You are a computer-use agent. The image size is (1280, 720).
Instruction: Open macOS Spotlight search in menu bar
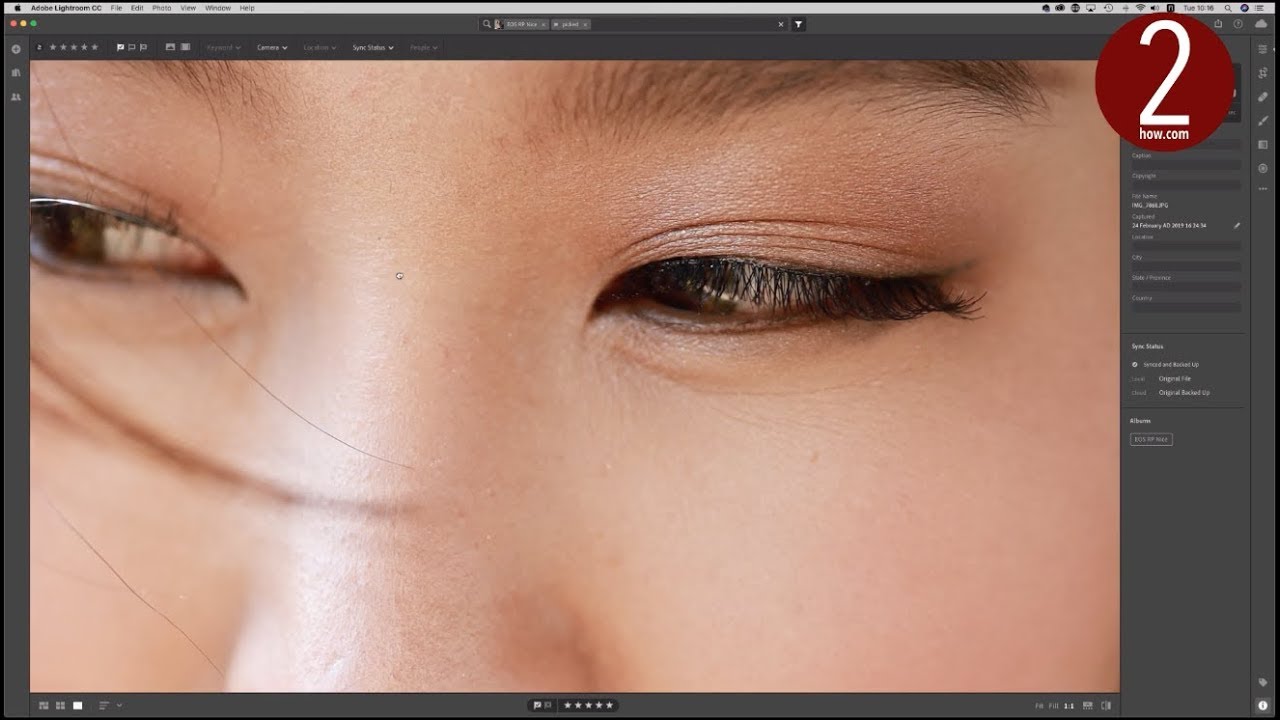pos(1228,8)
